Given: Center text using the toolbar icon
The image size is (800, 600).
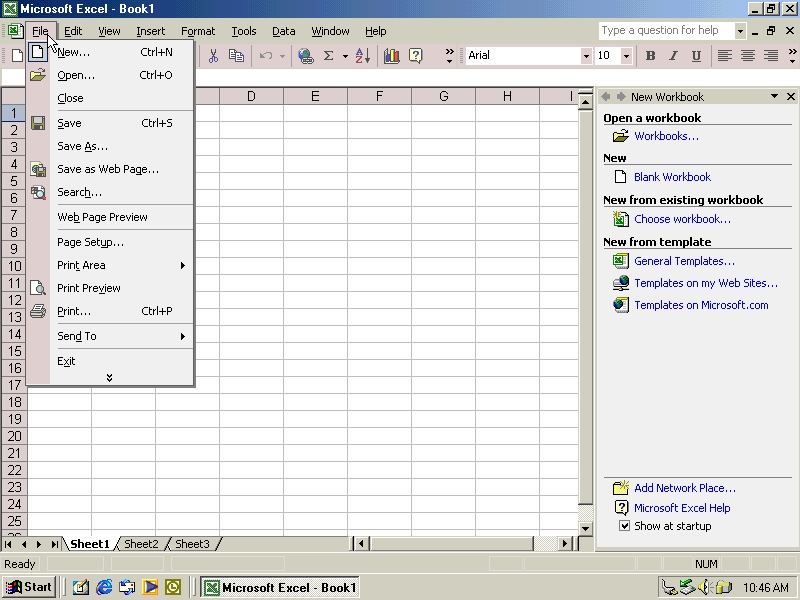Looking at the screenshot, I should 747,56.
